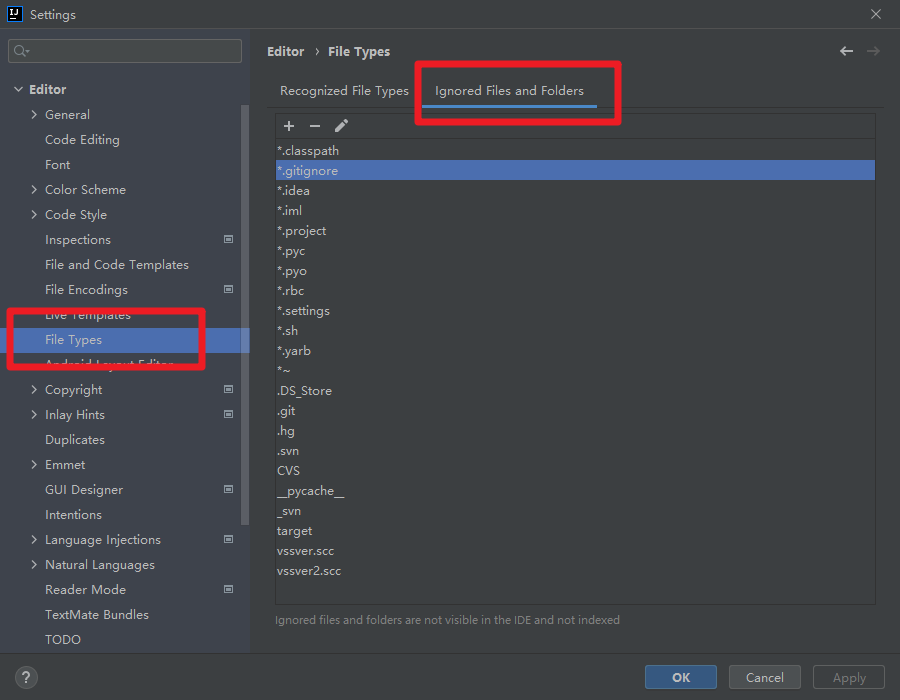This screenshot has width=900, height=700.
Task: Select the vssver2.scc entry
Action: click(575, 571)
